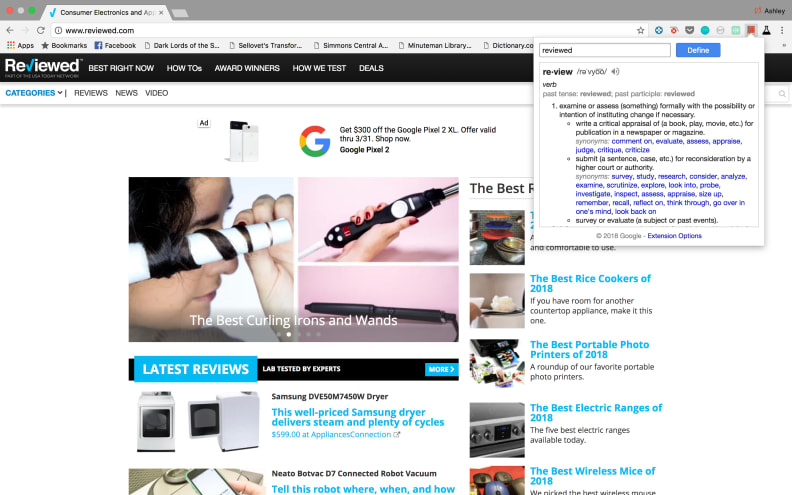Open The Best Rice Cookers of 2018
This screenshot has height=495, width=792.
[590, 283]
